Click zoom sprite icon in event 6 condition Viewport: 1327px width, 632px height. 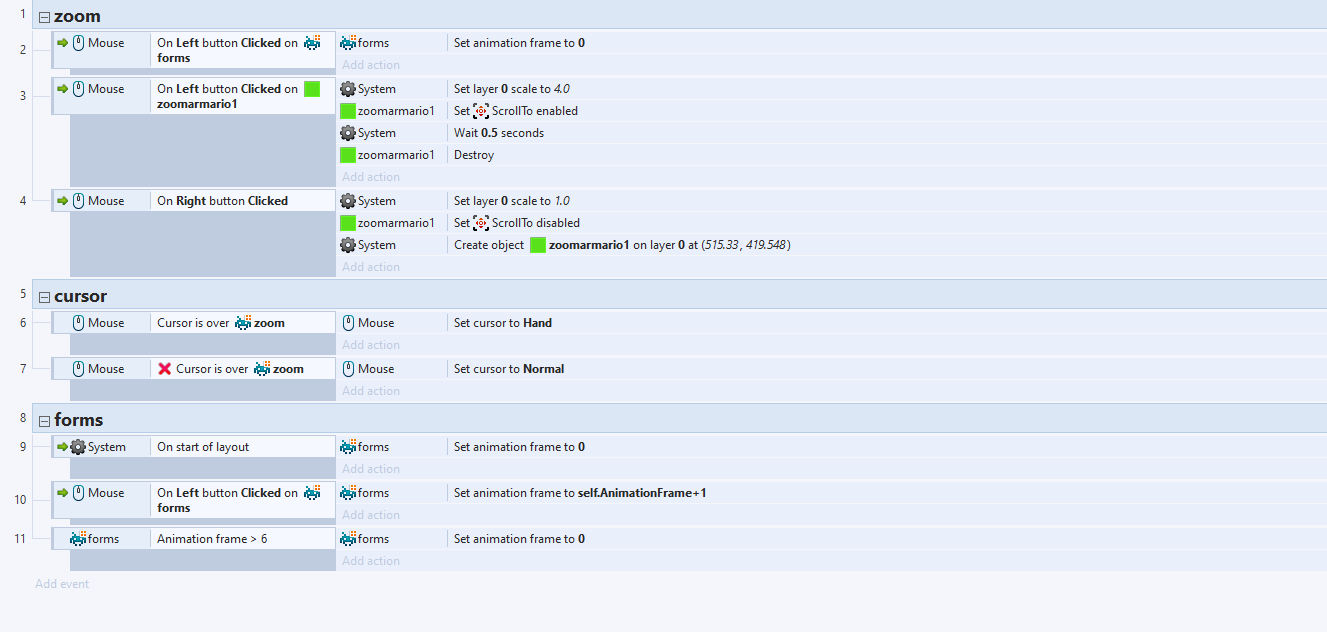[x=243, y=323]
